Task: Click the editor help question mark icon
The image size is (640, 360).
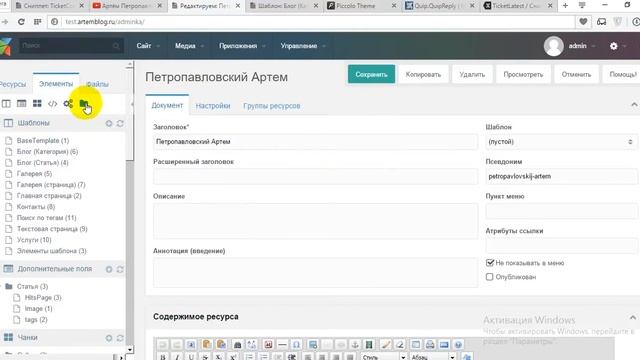Action: pos(458,344)
